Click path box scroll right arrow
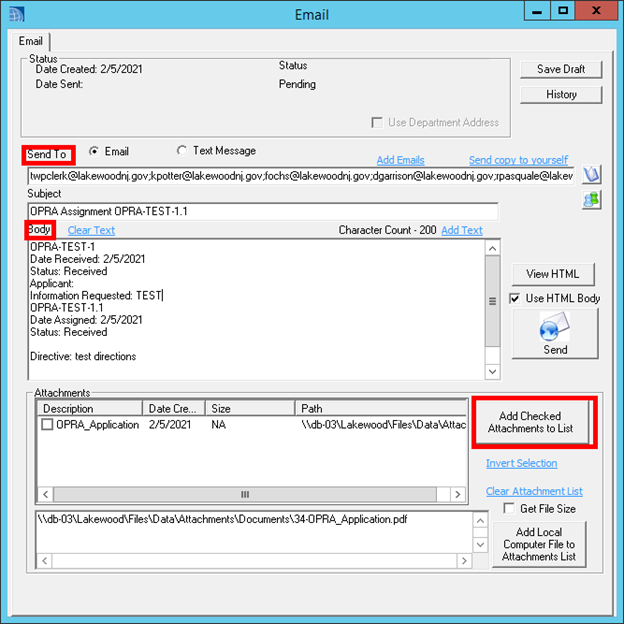Viewport: 624px width, 624px height. click(464, 561)
